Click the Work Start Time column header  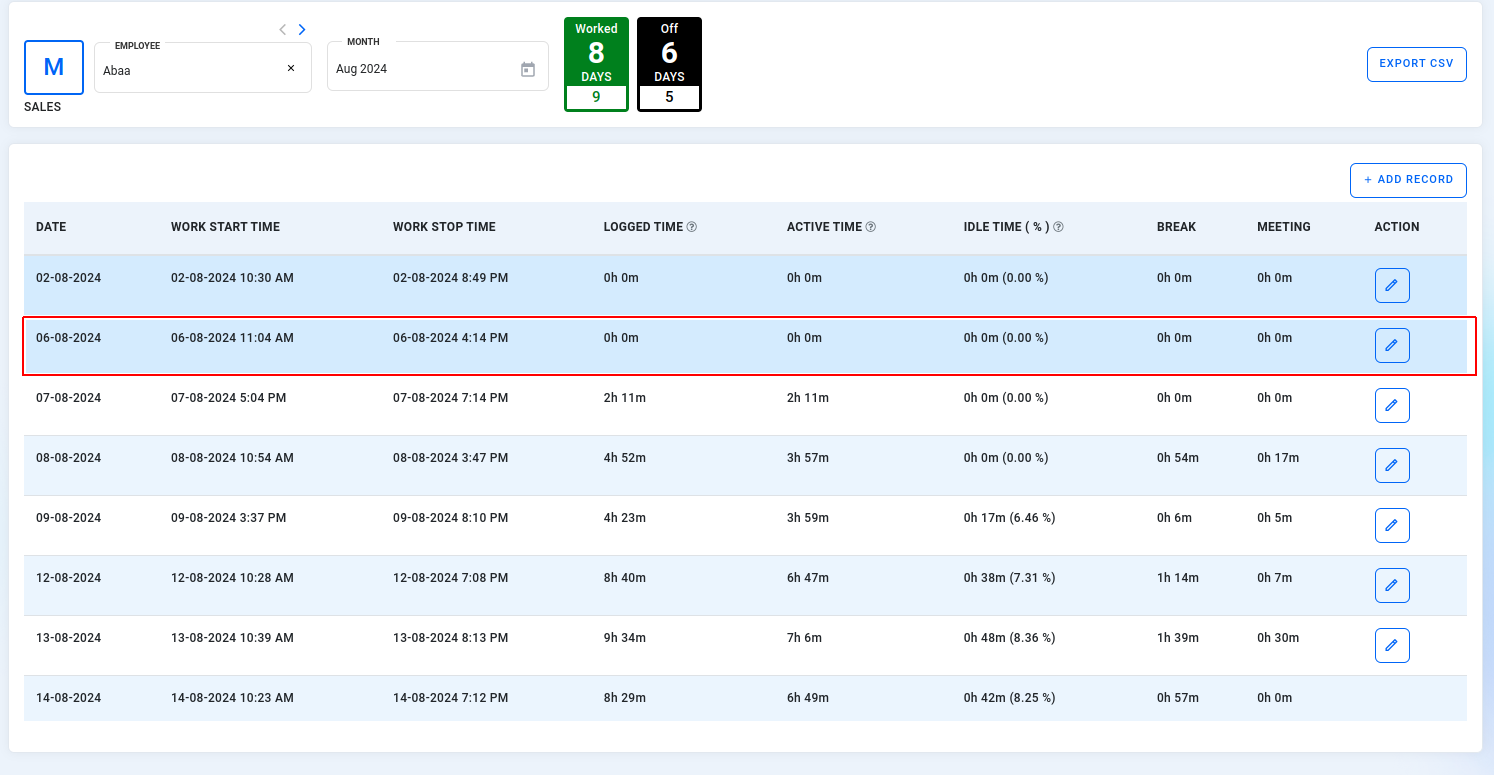[225, 227]
